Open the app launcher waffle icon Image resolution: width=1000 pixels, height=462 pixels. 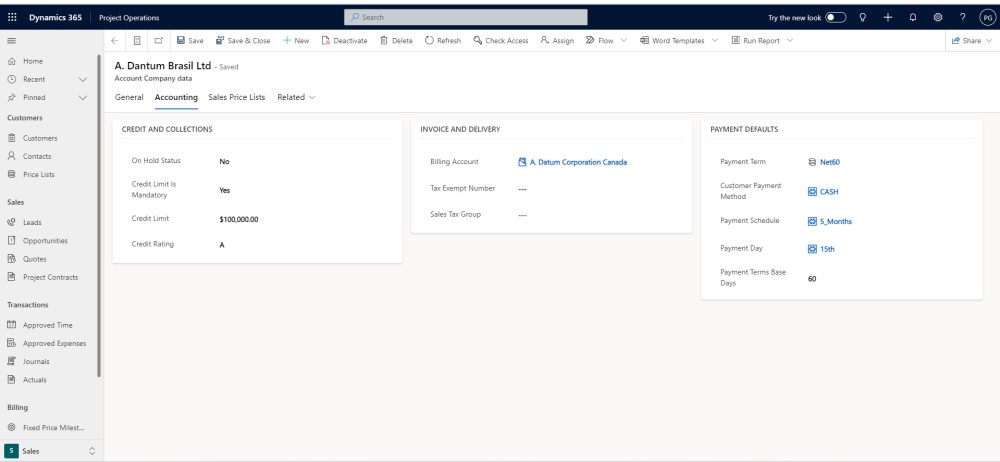click(12, 18)
